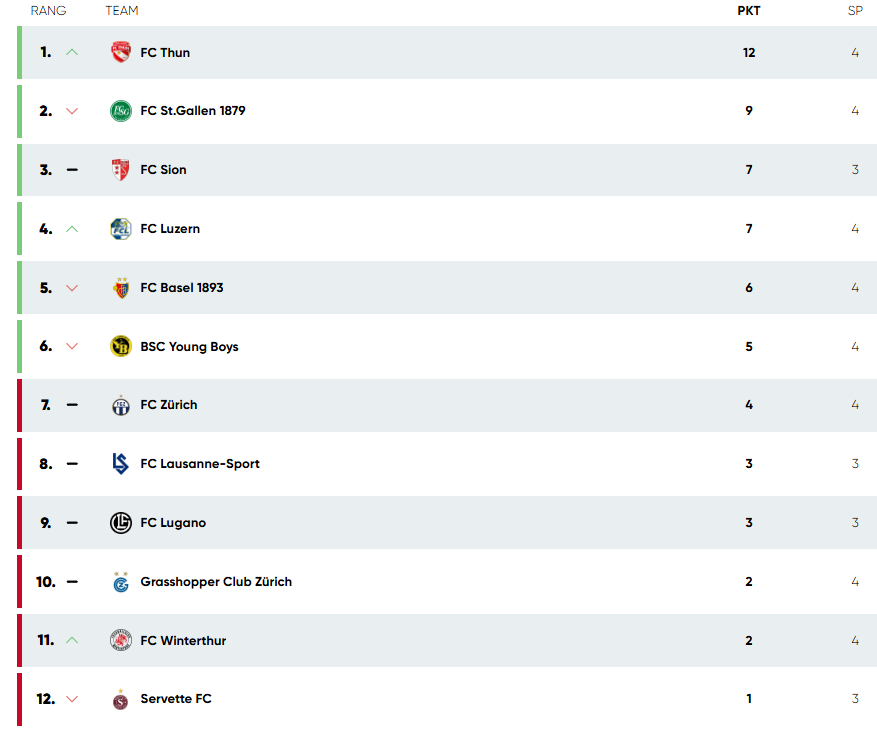Click the FC Basel 1893 crest

pos(120,288)
